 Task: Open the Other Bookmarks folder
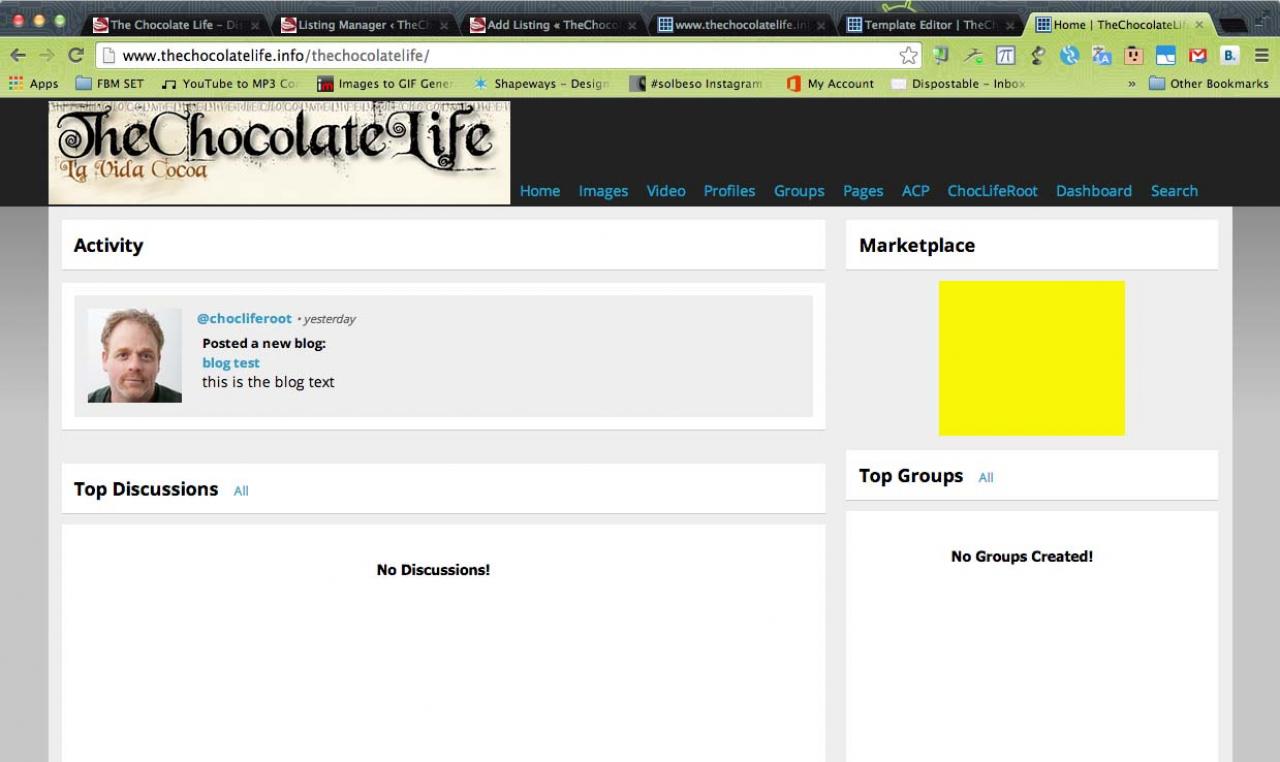[x=1208, y=84]
